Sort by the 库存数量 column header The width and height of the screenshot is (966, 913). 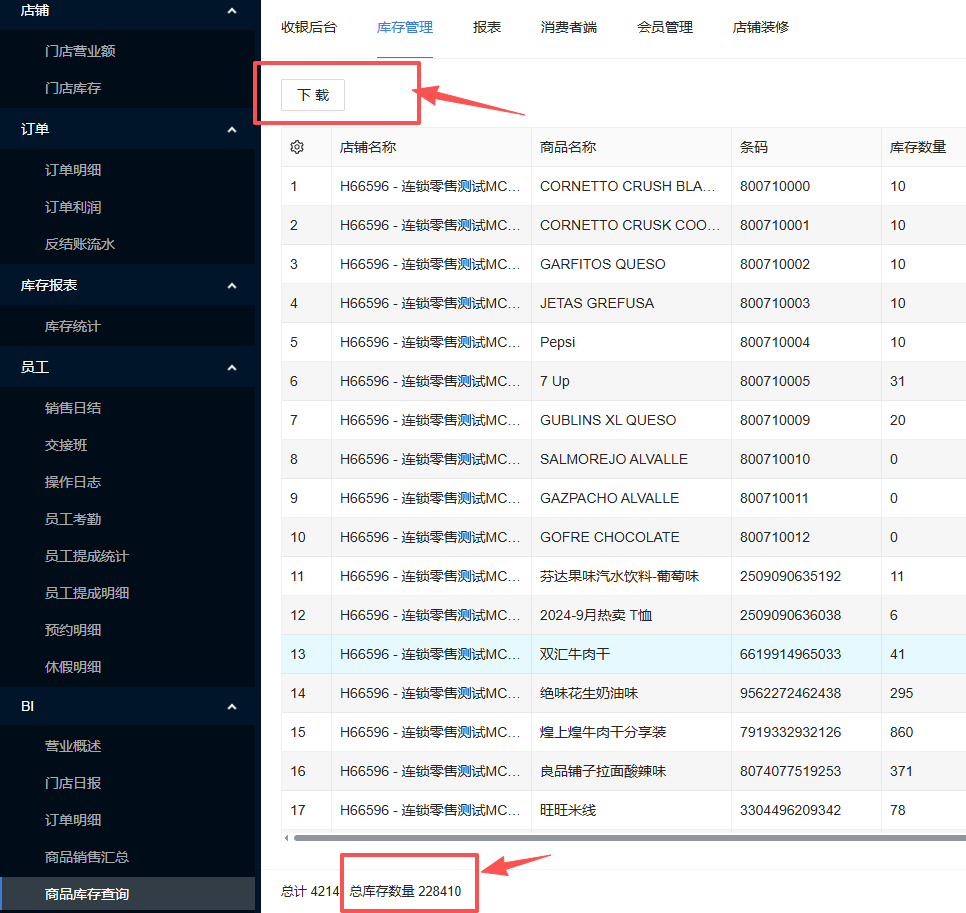tap(918, 147)
